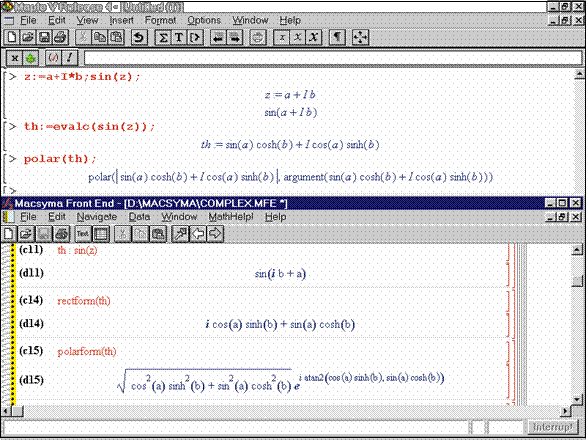Click the Save icon in Maple toolbar
The width and height of the screenshot is (586, 440).
pyautogui.click(x=44, y=37)
